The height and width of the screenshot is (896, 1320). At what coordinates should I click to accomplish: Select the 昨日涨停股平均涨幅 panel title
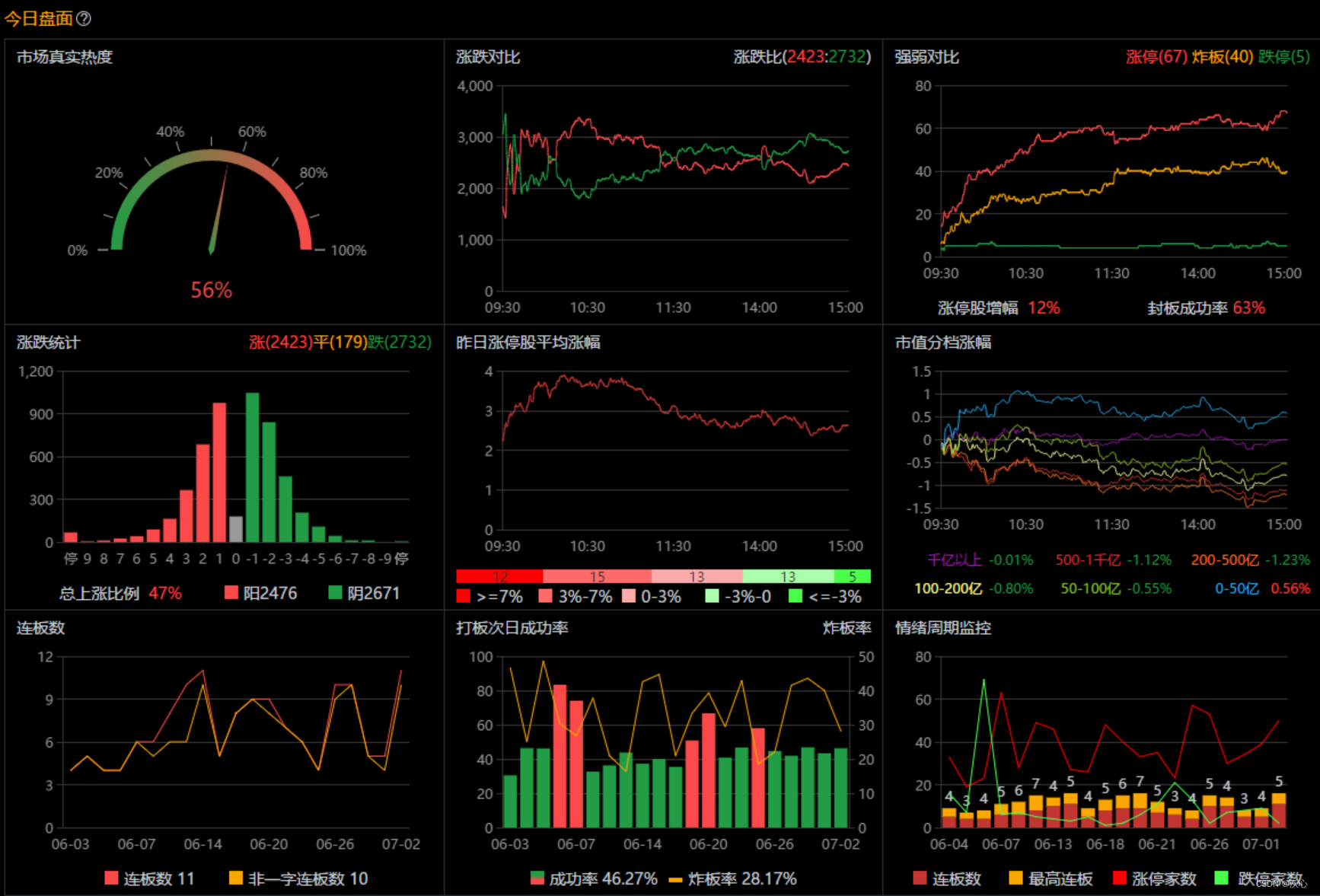point(528,343)
